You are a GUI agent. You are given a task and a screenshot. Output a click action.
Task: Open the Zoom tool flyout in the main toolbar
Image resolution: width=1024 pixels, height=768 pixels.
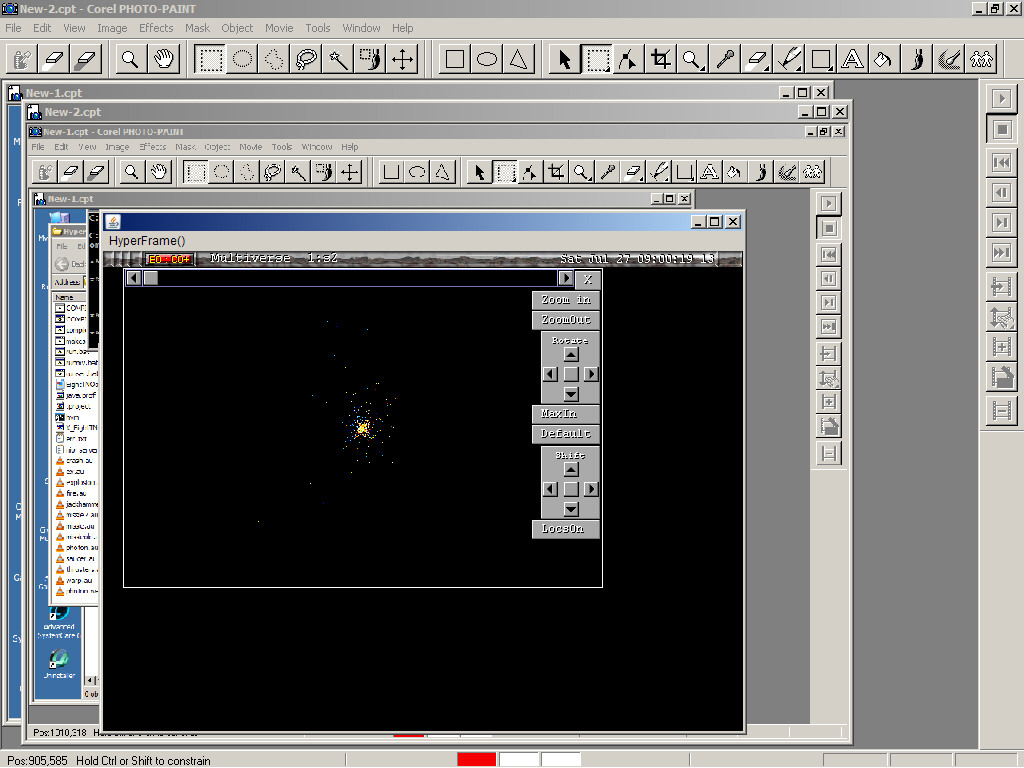pyautogui.click(x=692, y=59)
